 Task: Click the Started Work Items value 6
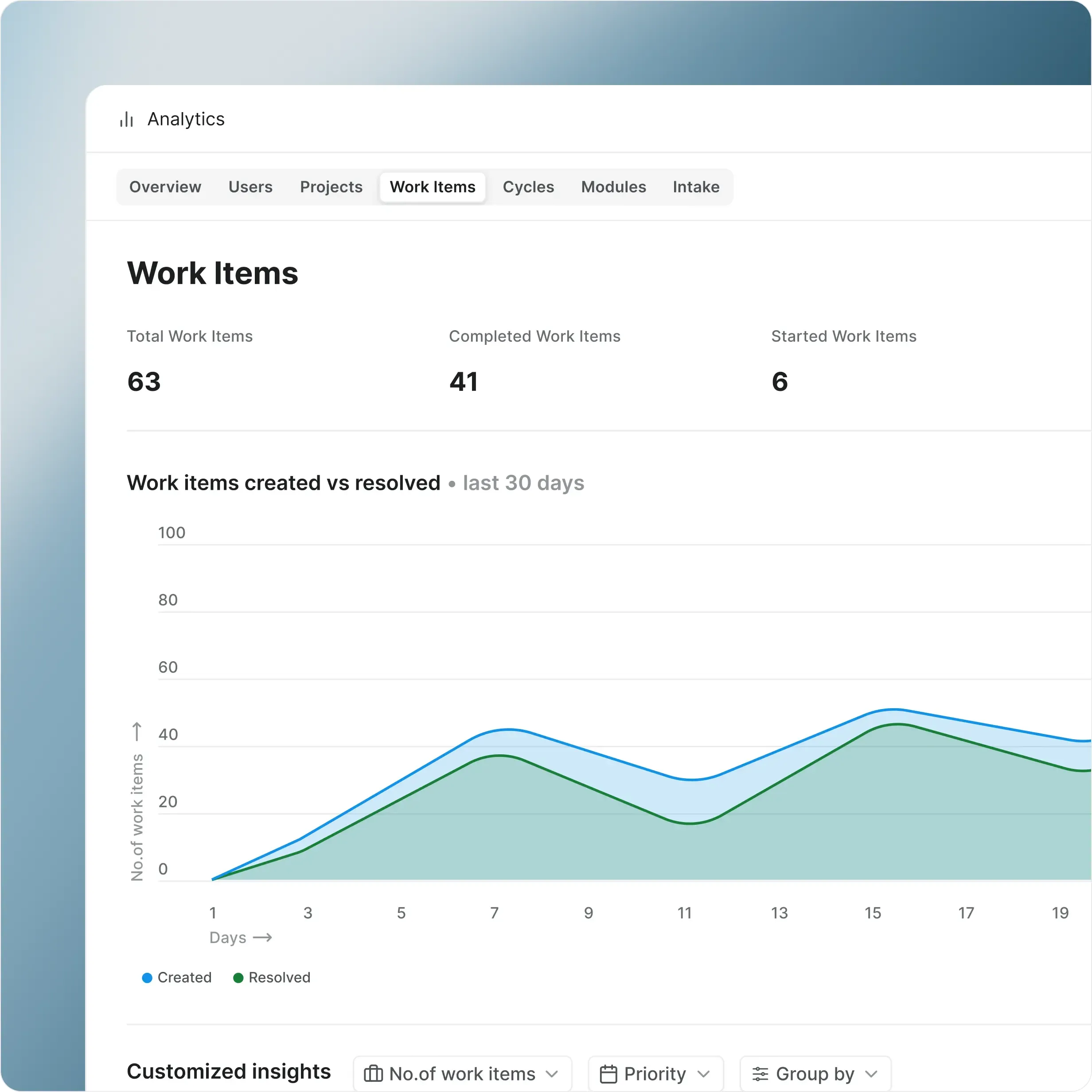[x=780, y=382]
